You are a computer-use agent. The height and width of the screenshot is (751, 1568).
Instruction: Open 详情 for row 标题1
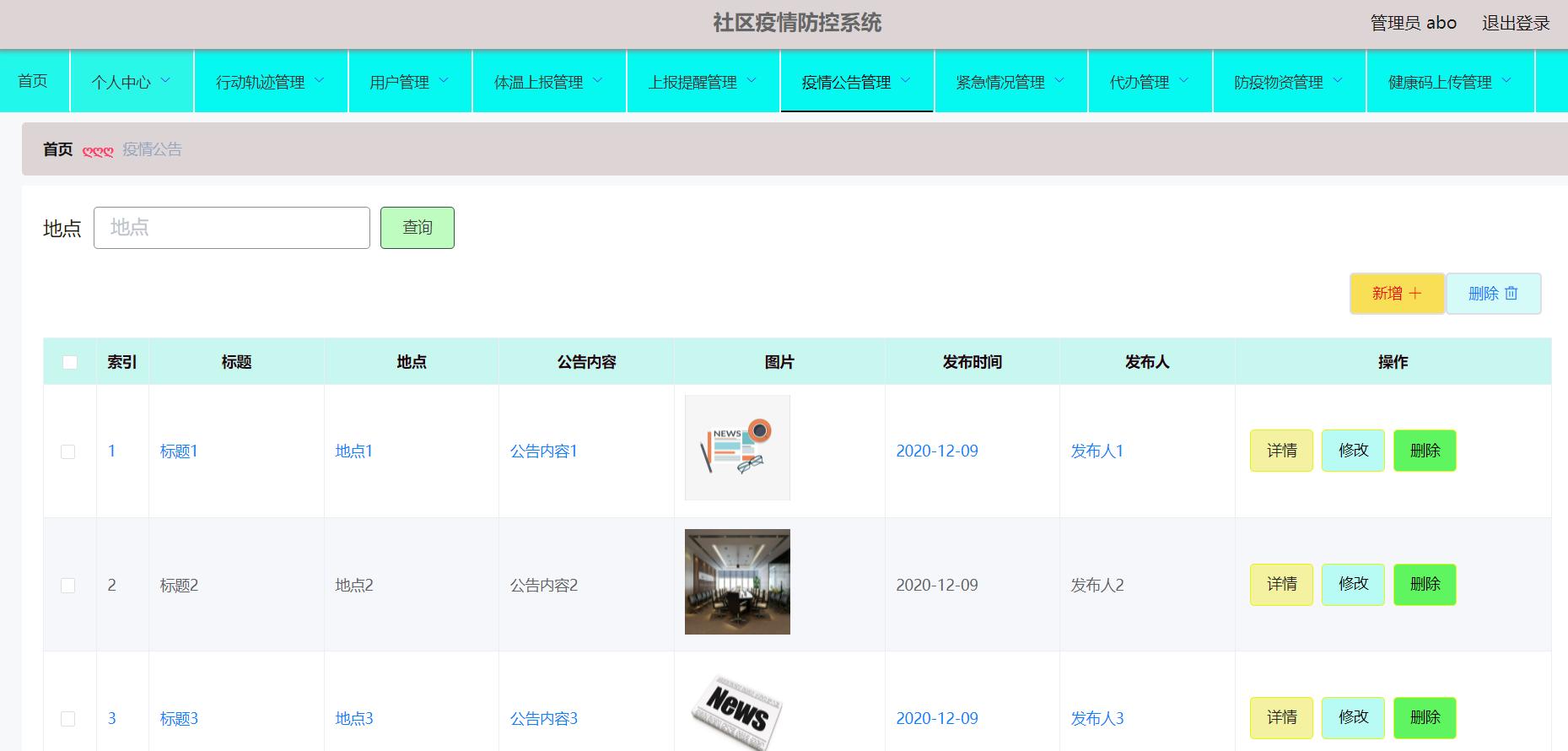pyautogui.click(x=1281, y=451)
